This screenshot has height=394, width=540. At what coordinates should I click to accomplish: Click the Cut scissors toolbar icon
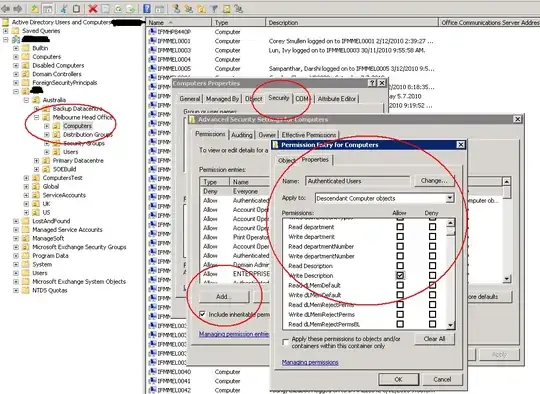coord(63,9)
